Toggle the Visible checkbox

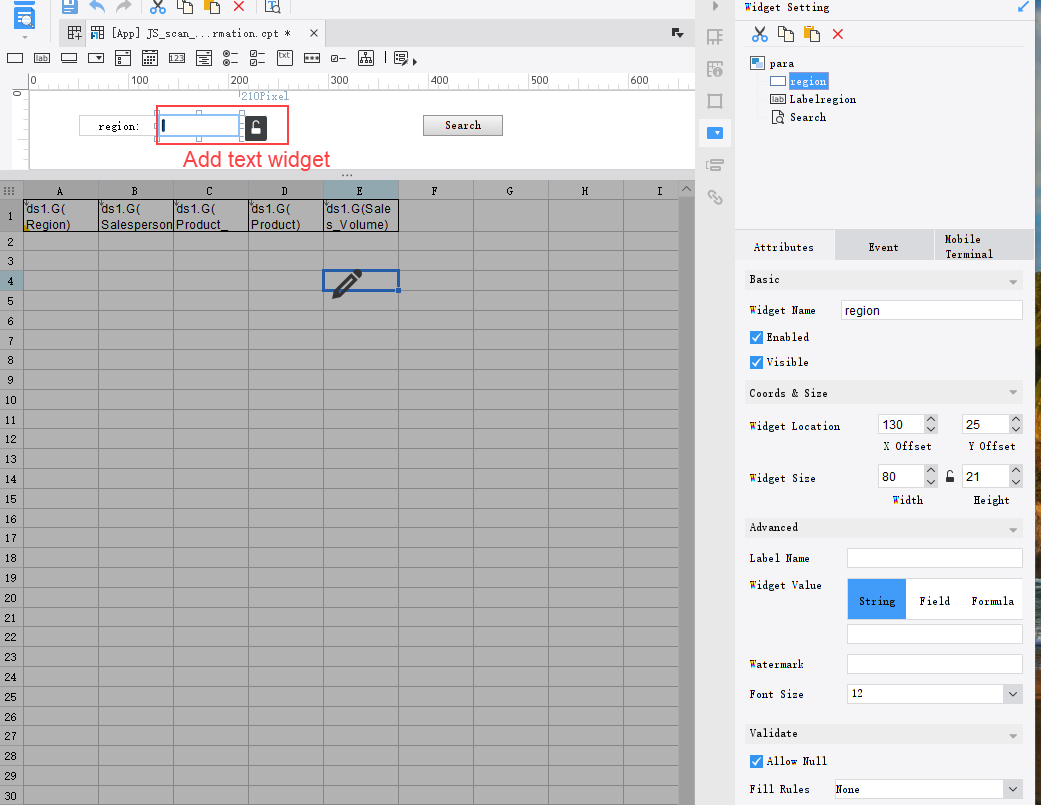tap(757, 362)
